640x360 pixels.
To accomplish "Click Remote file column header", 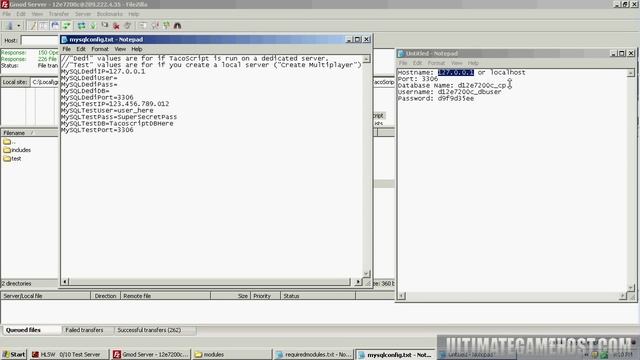I will (165, 296).
